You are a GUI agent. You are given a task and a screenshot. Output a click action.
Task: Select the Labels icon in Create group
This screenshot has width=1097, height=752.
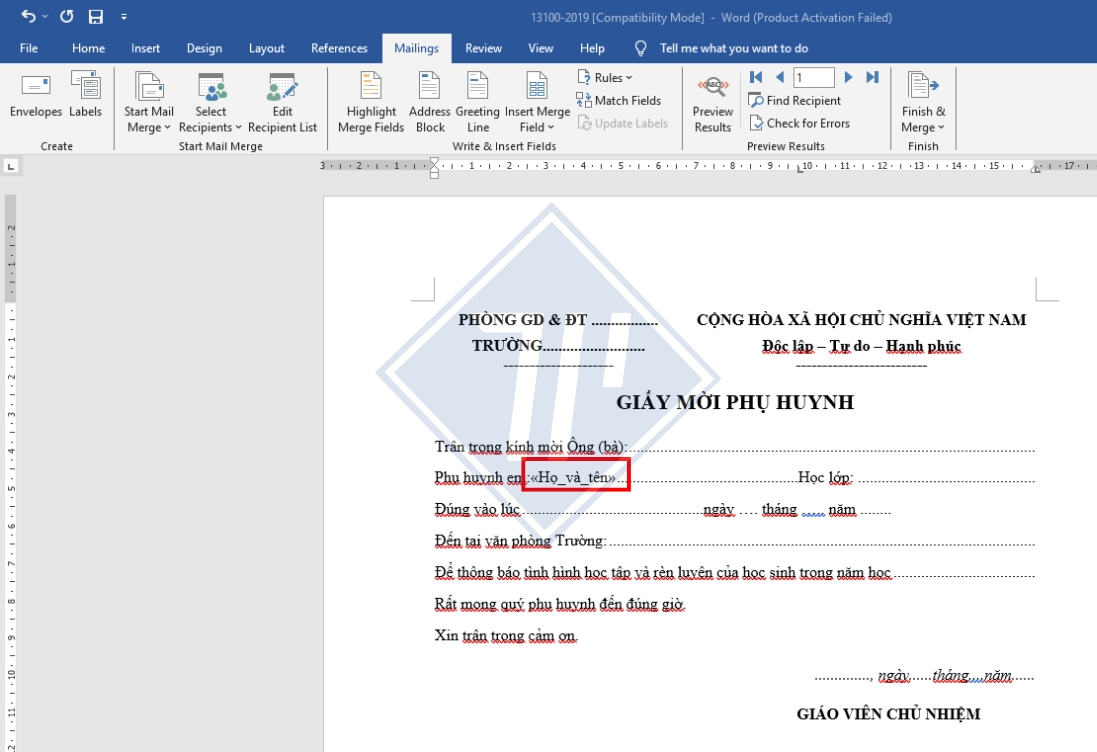[85, 100]
